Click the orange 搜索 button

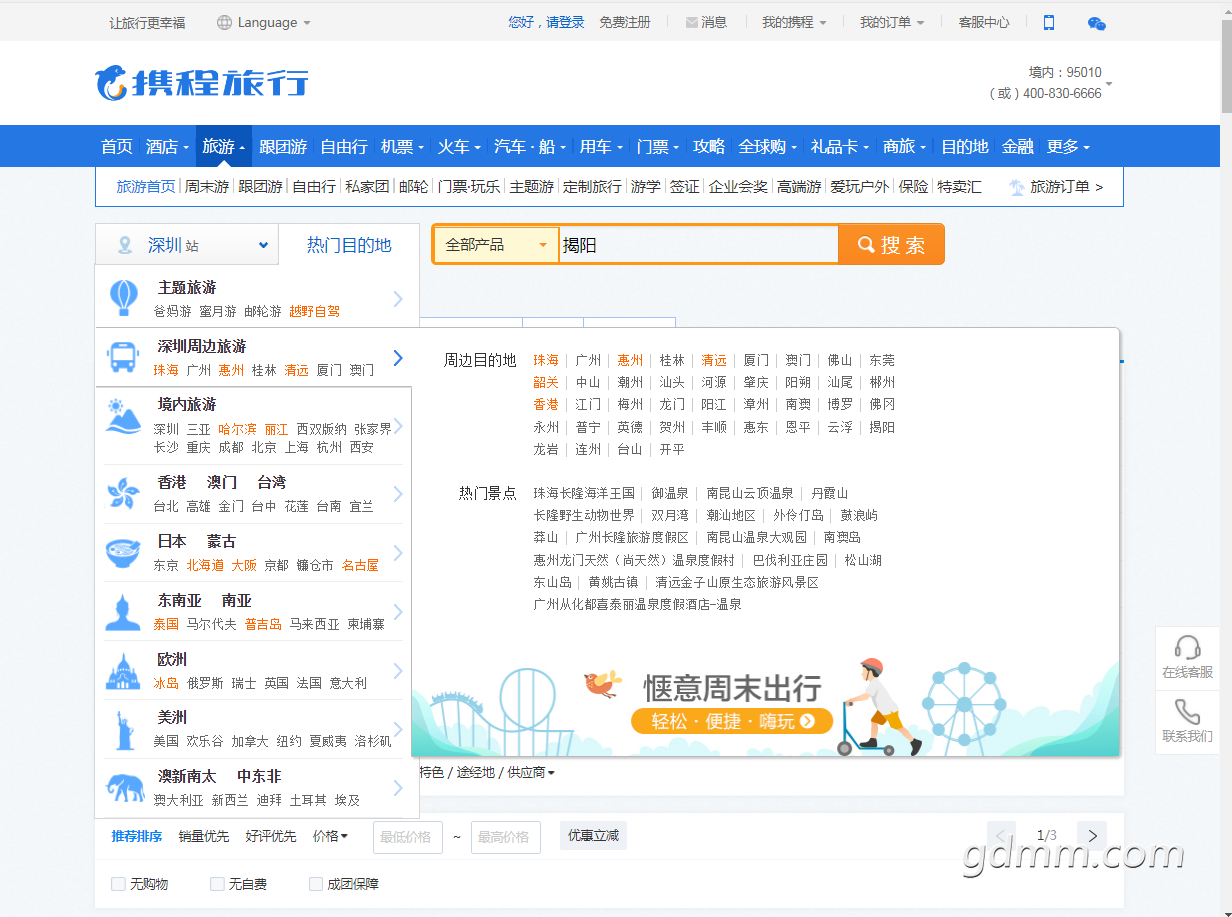pos(891,245)
